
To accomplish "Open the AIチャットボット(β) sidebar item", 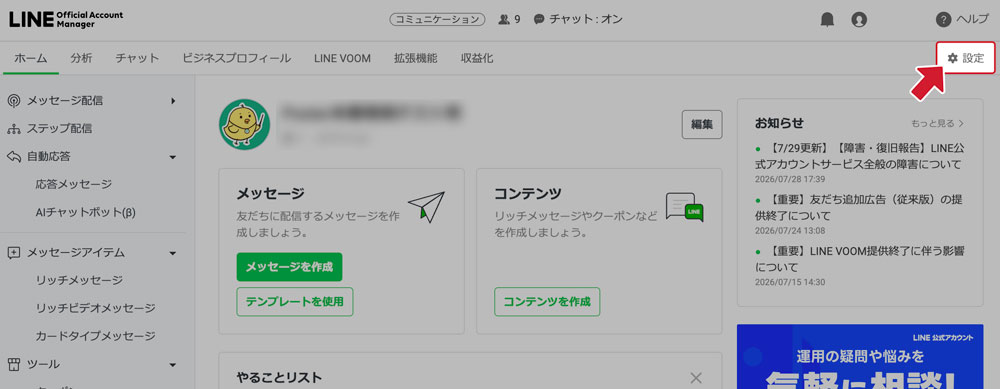I will click(86, 212).
